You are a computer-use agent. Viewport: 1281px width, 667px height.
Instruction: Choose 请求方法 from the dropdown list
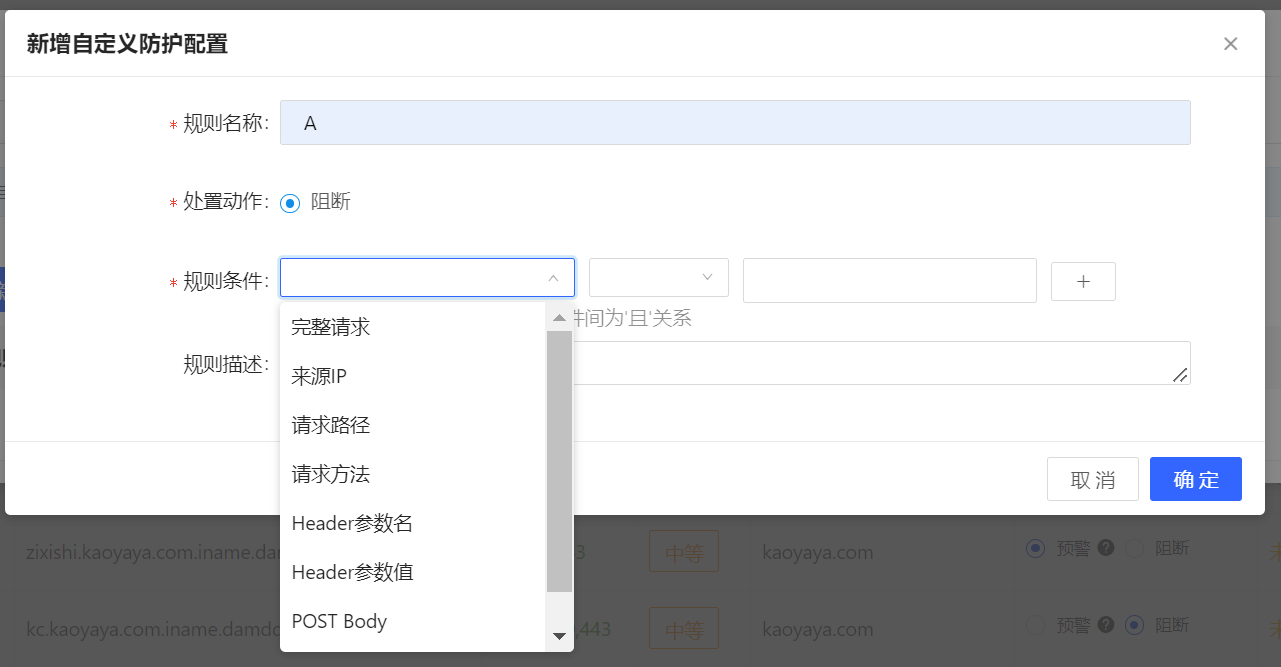click(x=413, y=474)
